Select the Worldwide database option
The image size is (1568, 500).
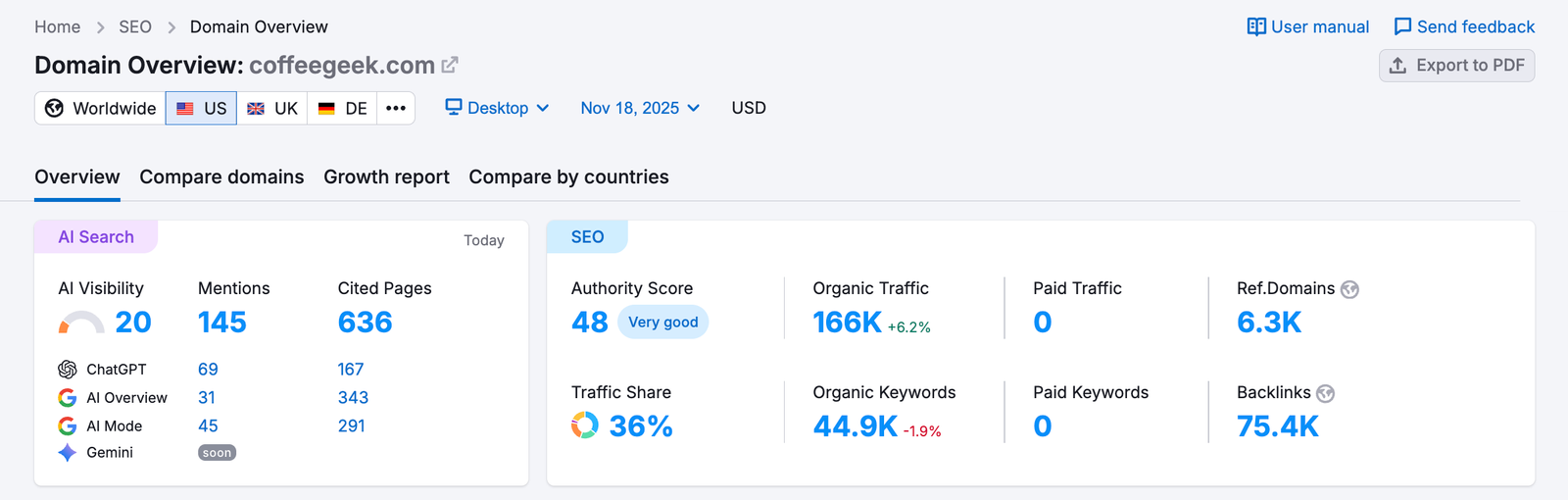(101, 108)
